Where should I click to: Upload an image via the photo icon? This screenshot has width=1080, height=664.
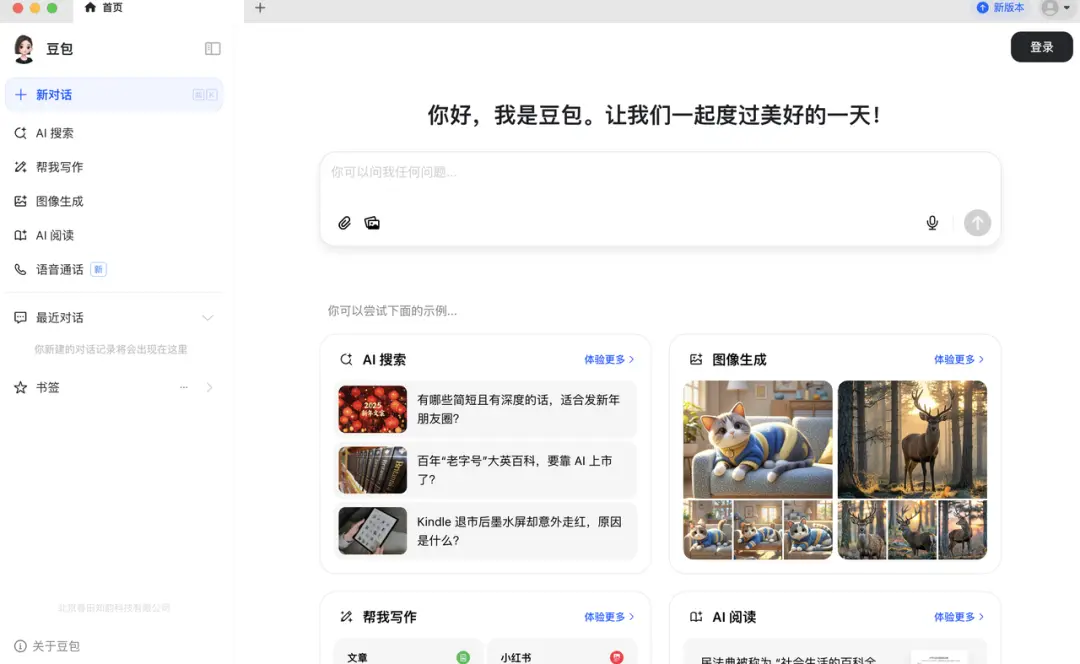tap(372, 222)
